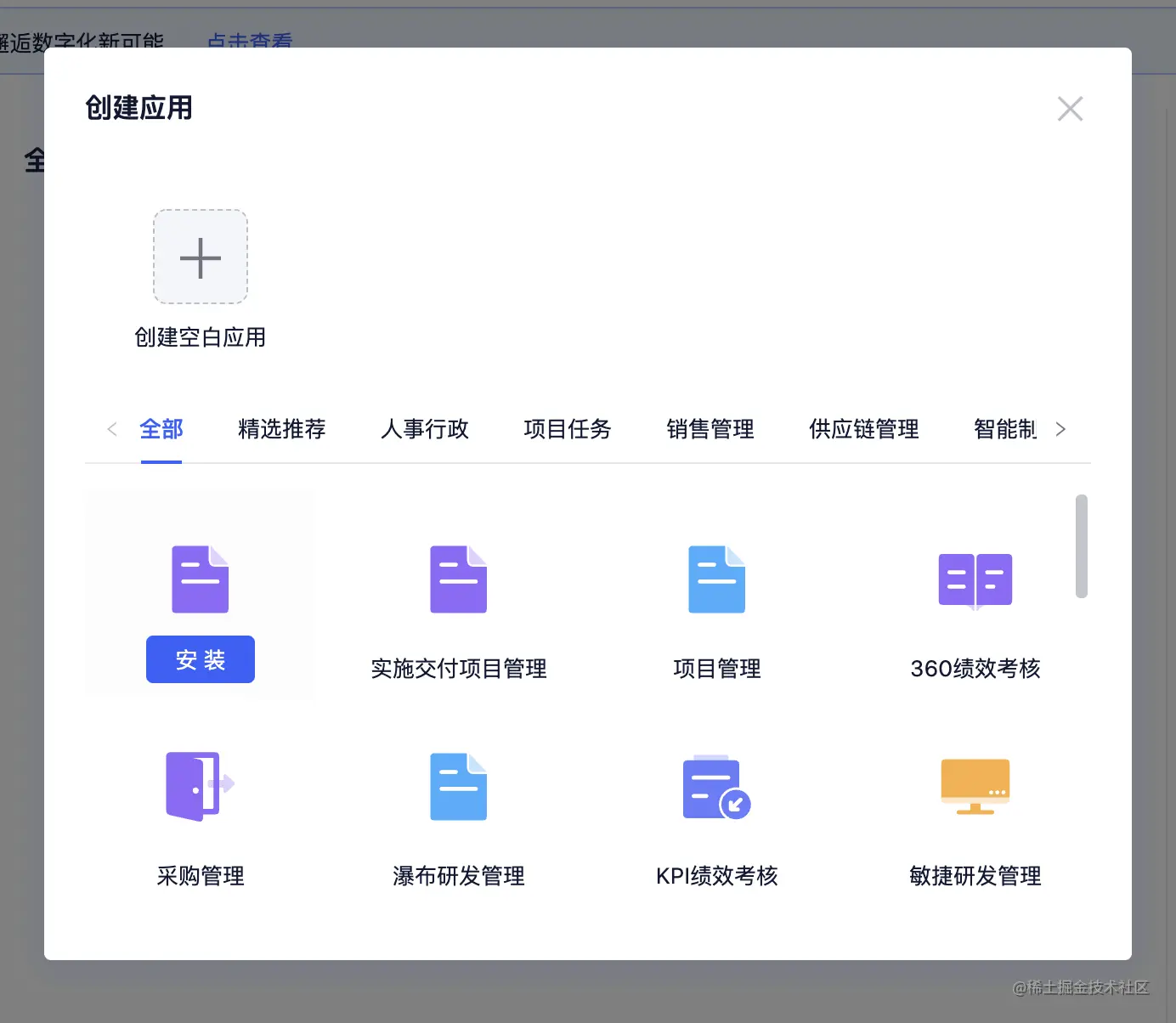Click the 360绩效考核 label
The image size is (1176, 1023).
[x=975, y=669]
